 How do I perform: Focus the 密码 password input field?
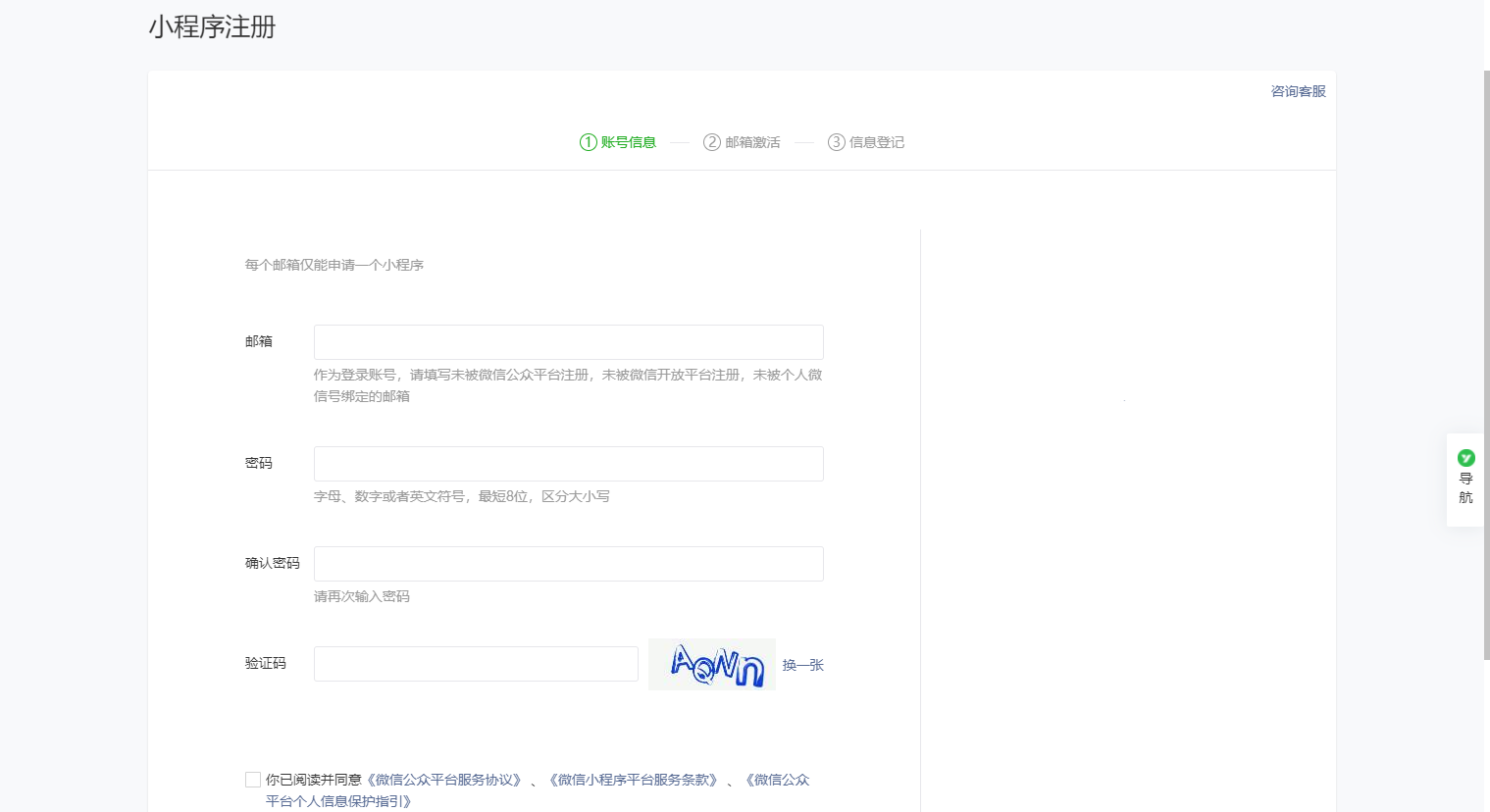569,464
